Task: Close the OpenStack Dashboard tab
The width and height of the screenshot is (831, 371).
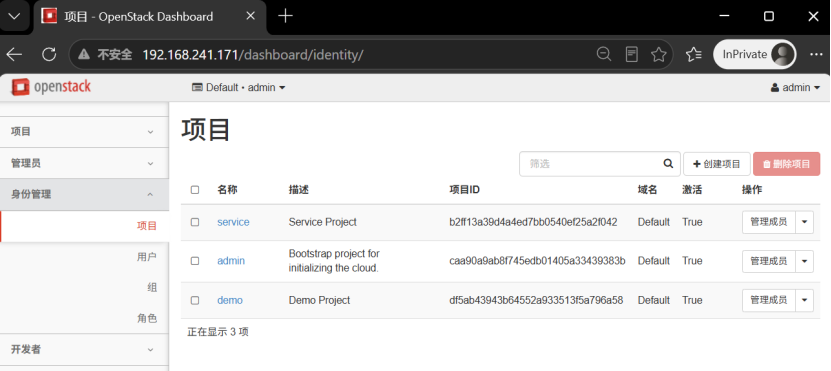Action: [x=251, y=16]
